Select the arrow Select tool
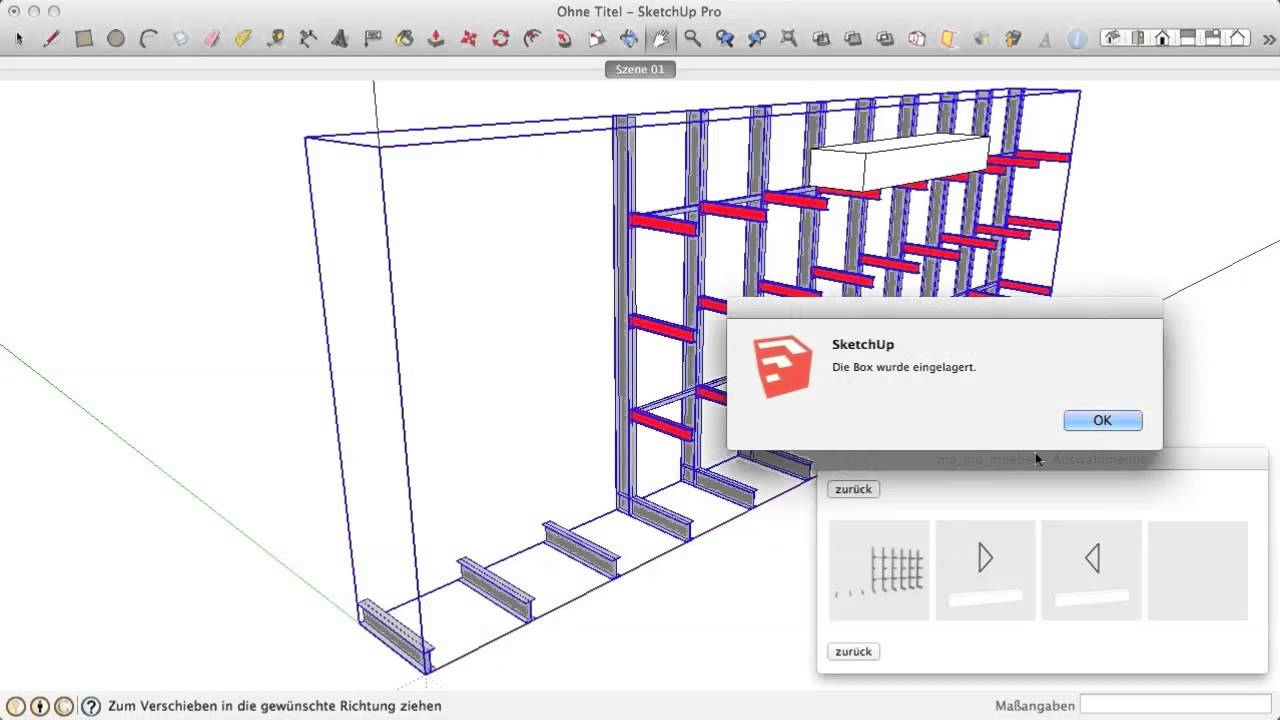 coord(19,39)
